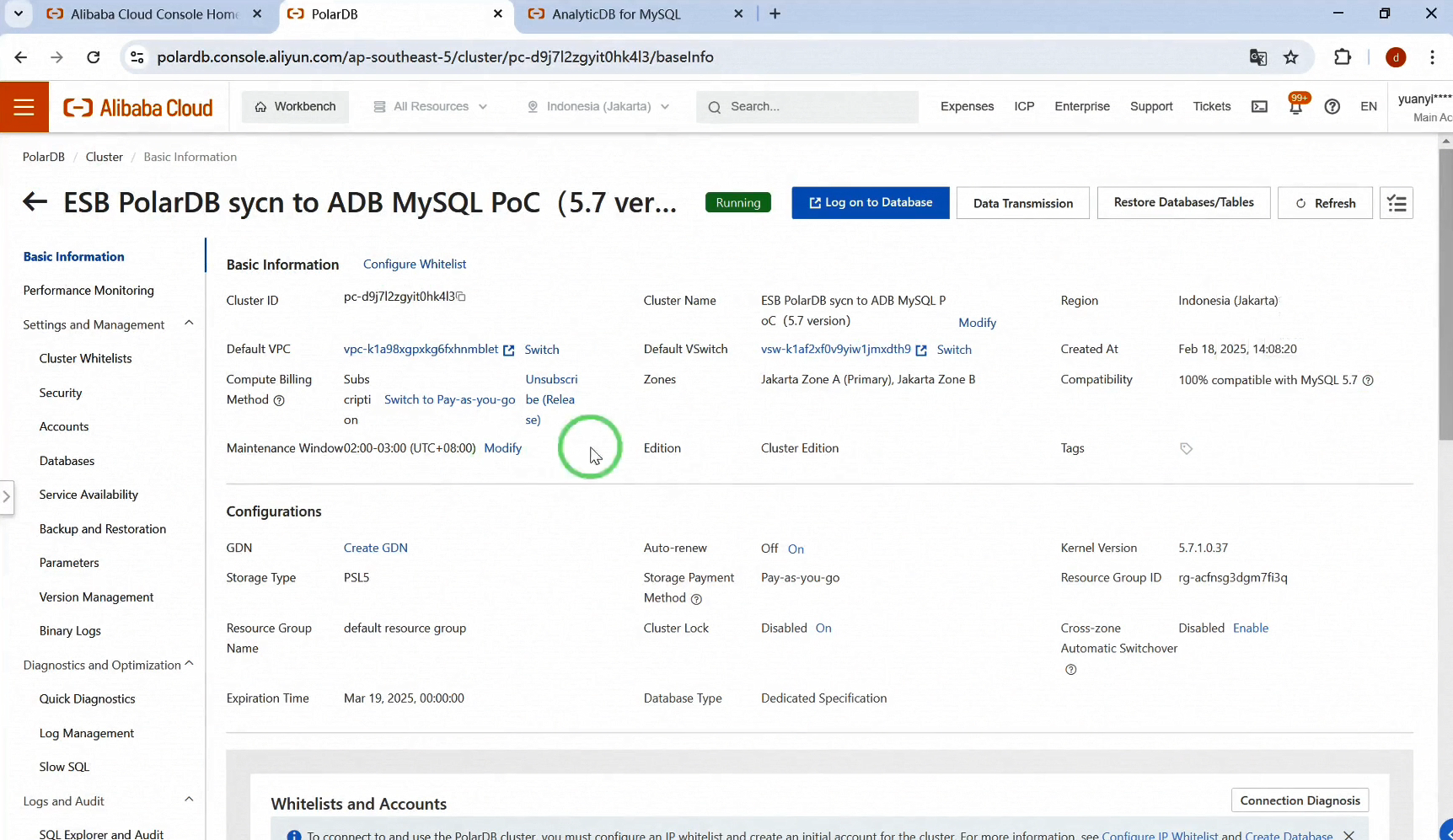This screenshot has width=1453, height=840.
Task: Click PolarDB breadcrumb link
Action: tap(44, 158)
